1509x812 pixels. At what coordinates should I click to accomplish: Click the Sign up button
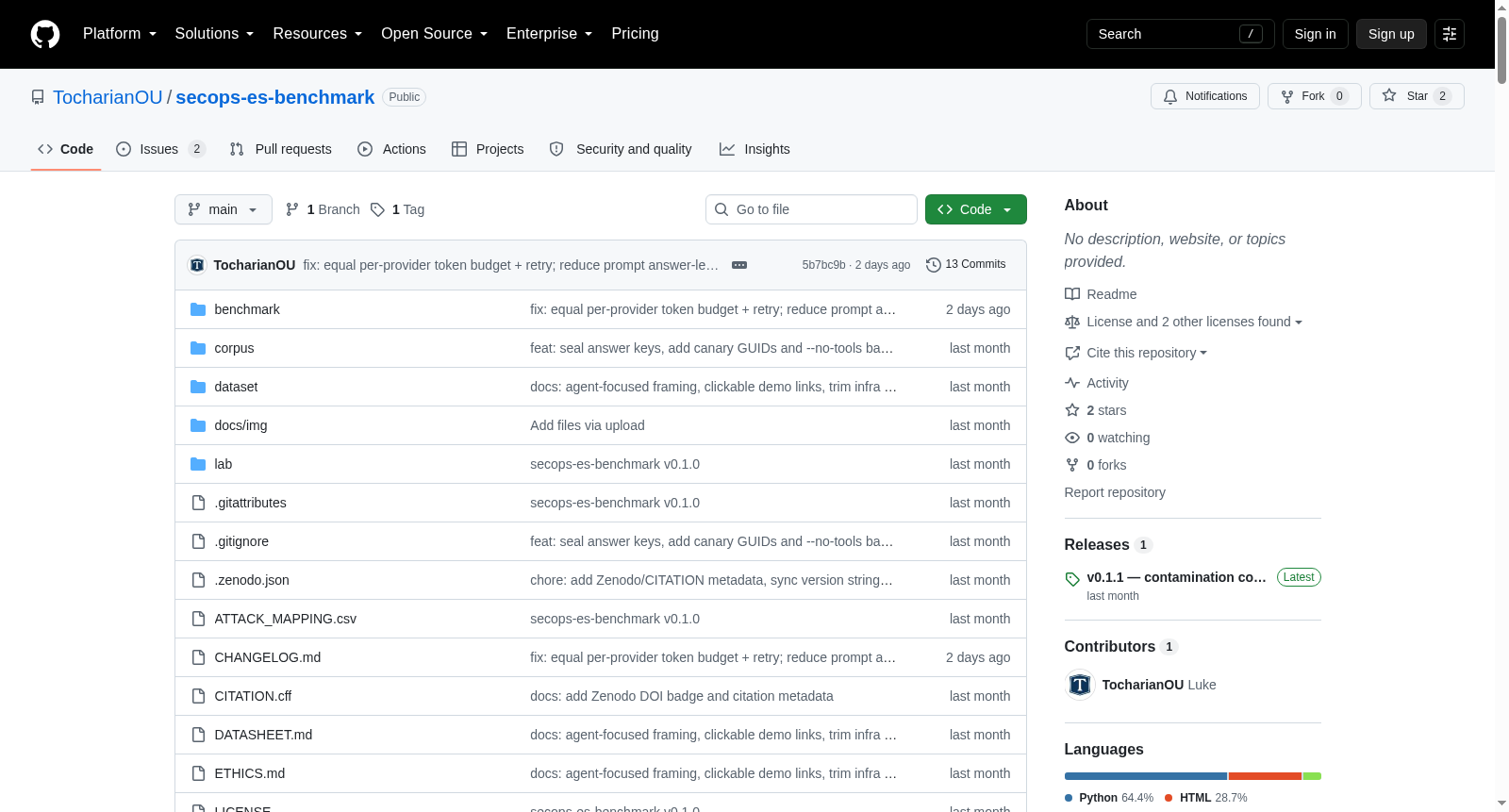1391,34
